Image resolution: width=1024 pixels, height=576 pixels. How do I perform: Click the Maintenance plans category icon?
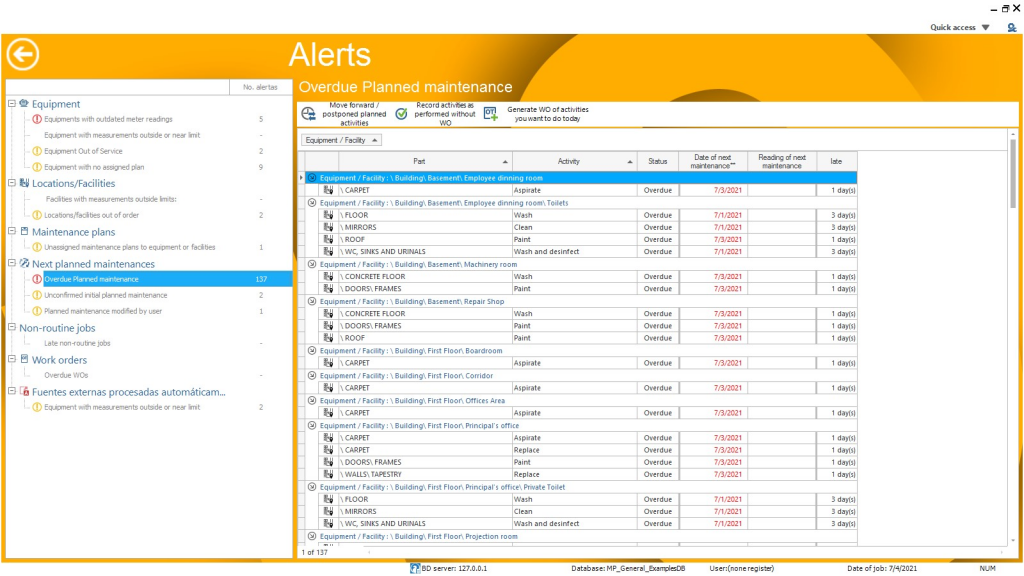click(24, 231)
